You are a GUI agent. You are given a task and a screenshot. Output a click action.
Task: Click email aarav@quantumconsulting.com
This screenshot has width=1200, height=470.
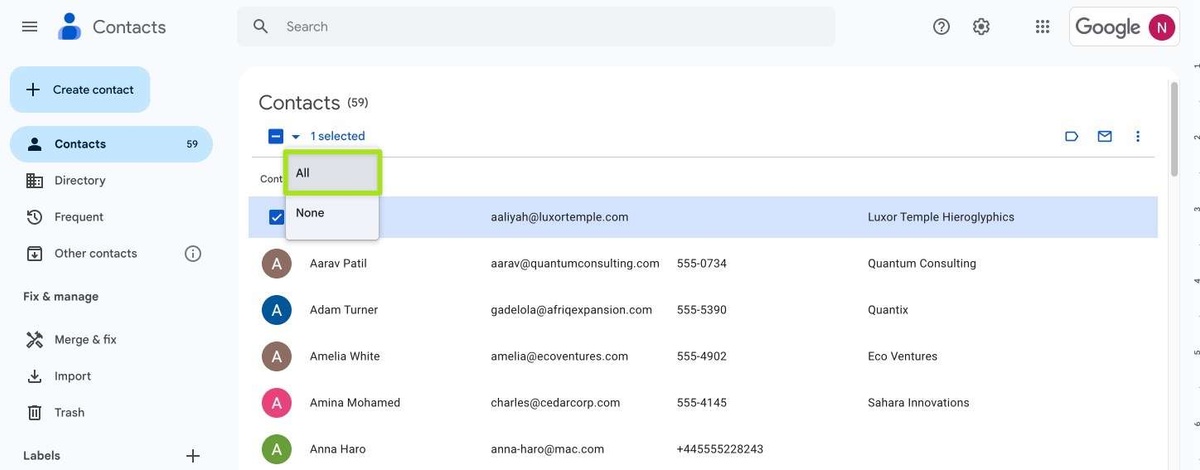[575, 264]
